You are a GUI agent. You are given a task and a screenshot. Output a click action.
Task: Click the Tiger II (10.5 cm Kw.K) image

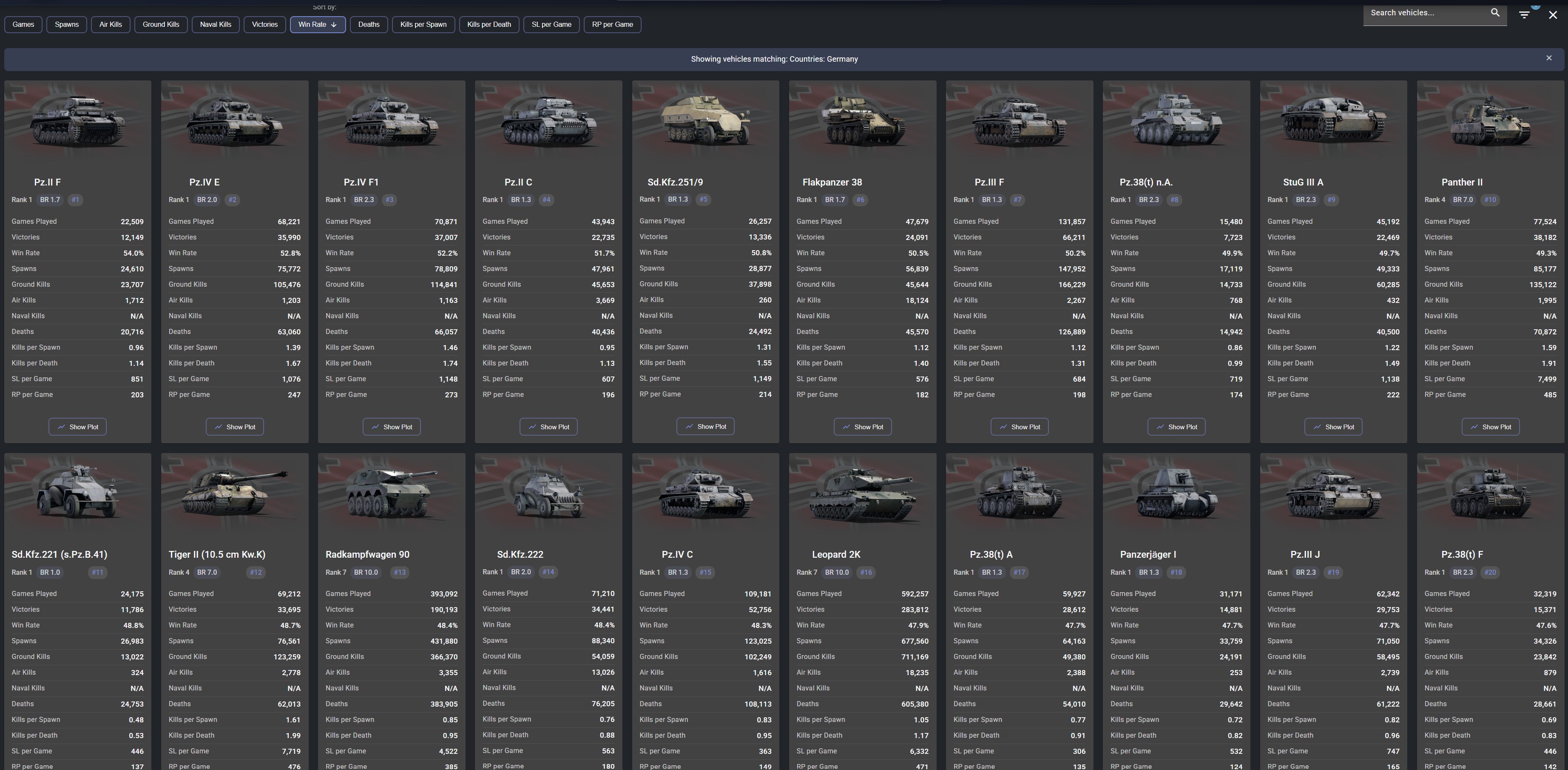pyautogui.click(x=235, y=495)
